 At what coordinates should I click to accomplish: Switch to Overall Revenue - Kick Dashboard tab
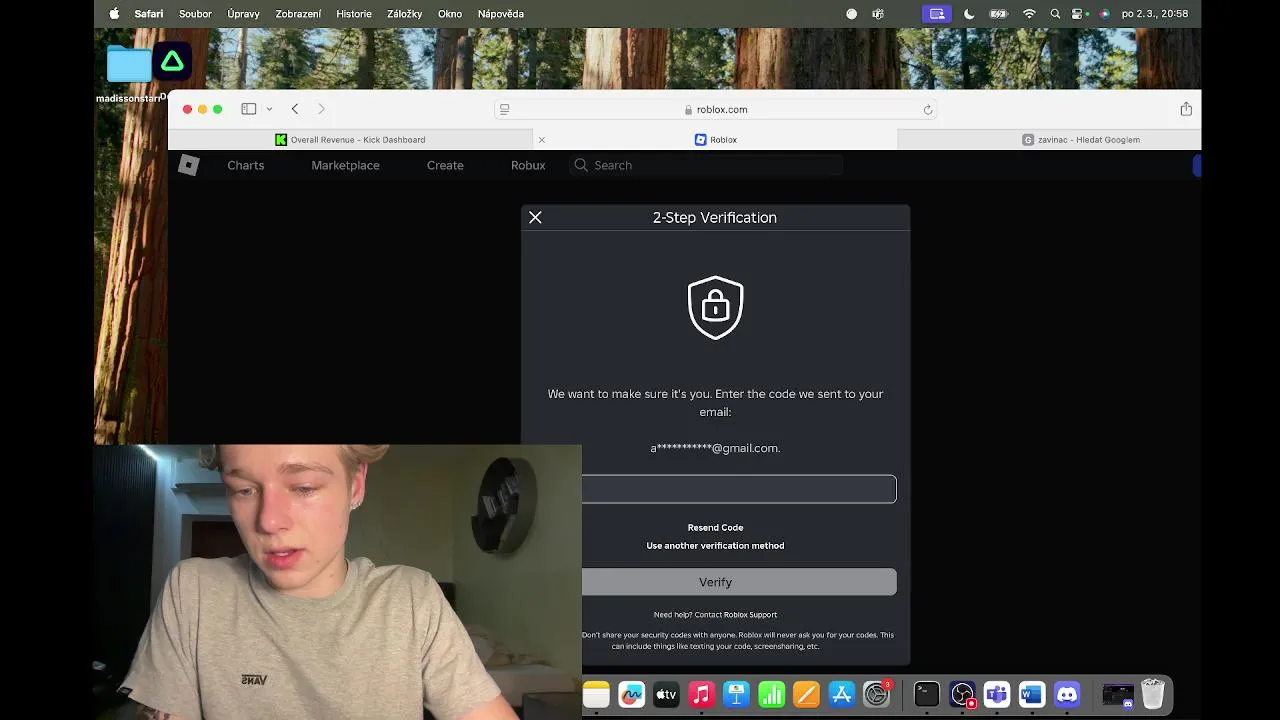[350, 140]
